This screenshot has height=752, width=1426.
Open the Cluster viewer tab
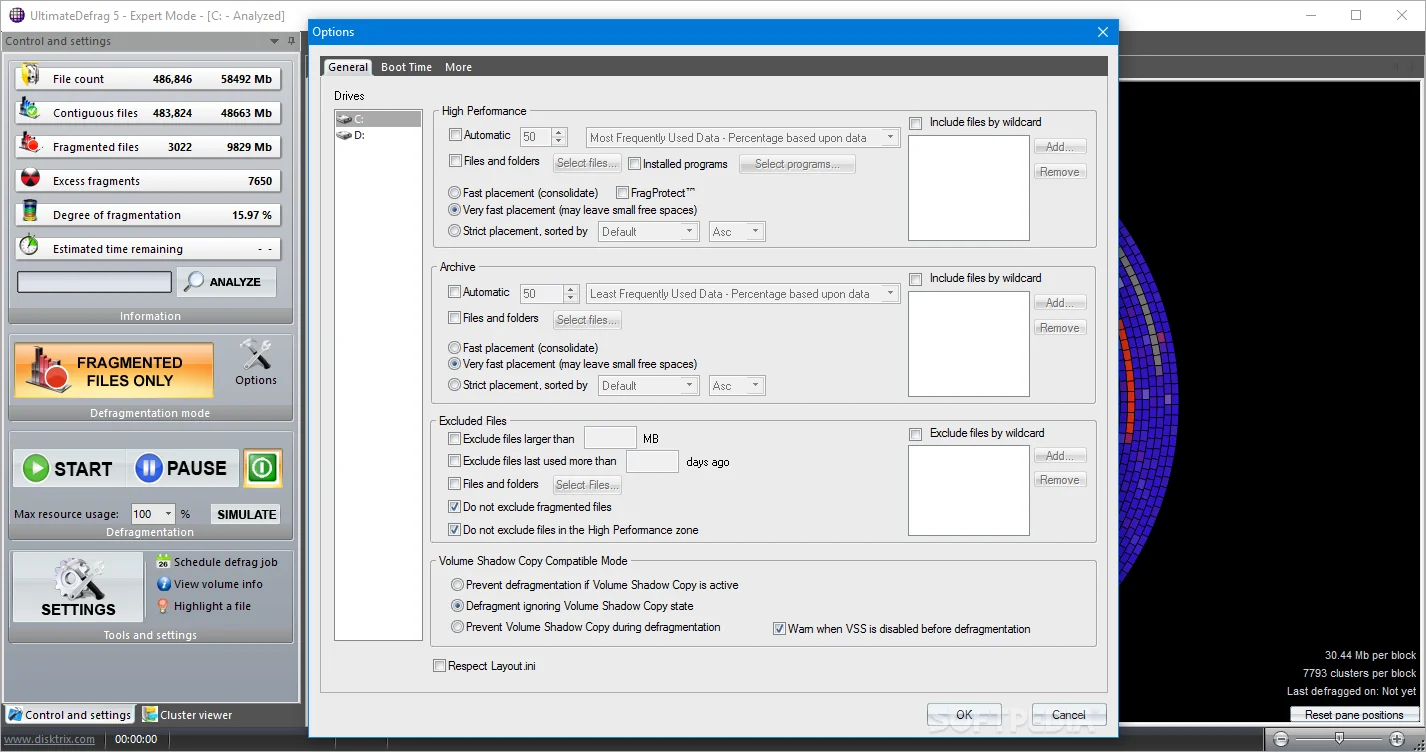(188, 715)
